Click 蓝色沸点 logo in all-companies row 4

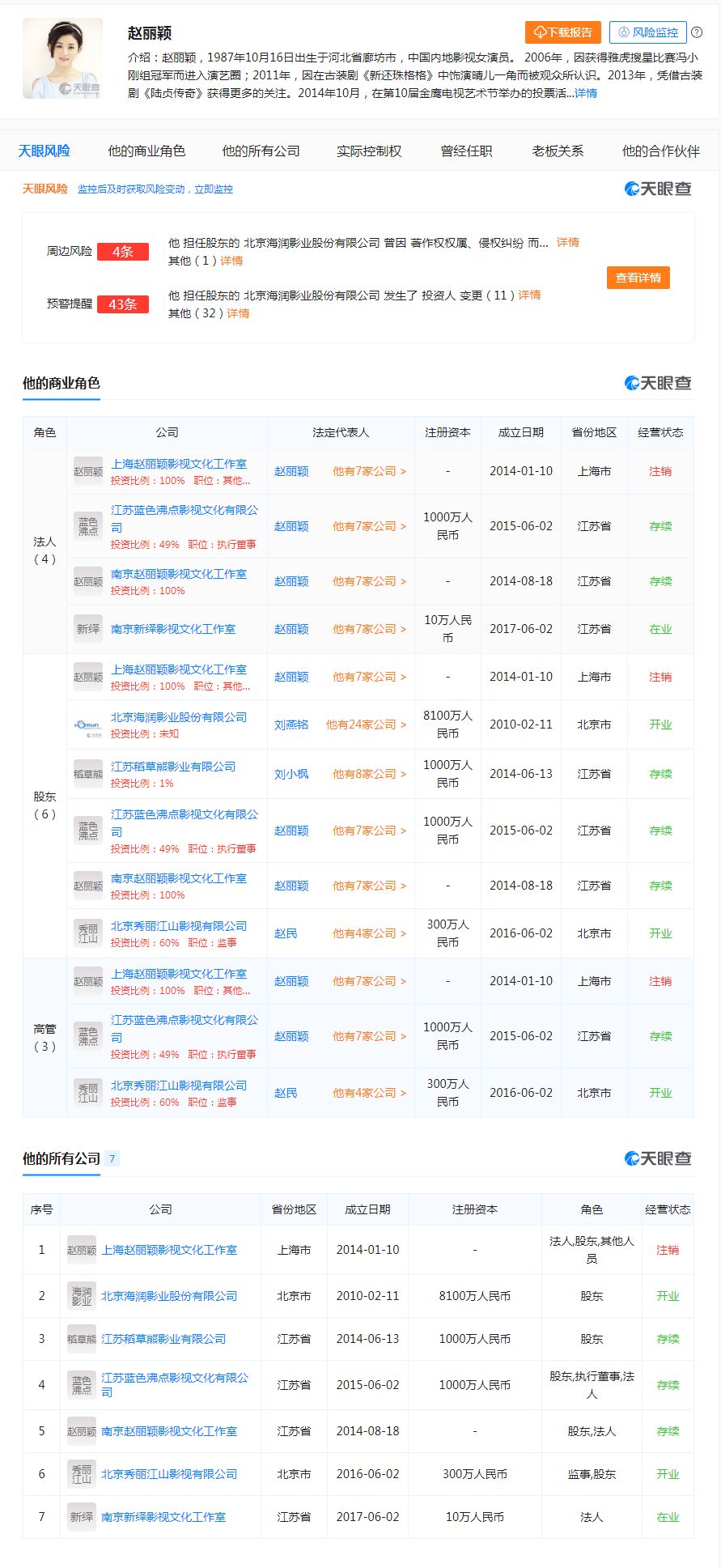coord(82,1385)
